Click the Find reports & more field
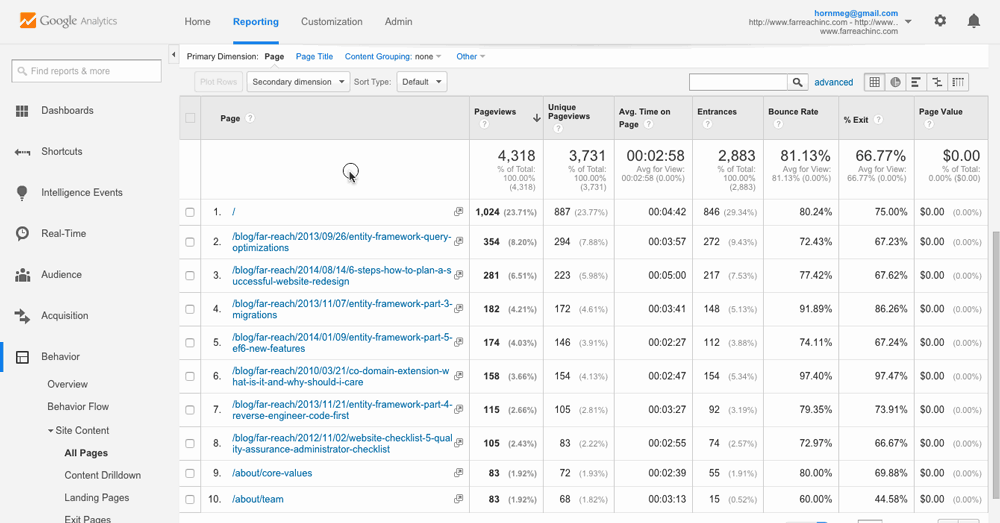 86,71
